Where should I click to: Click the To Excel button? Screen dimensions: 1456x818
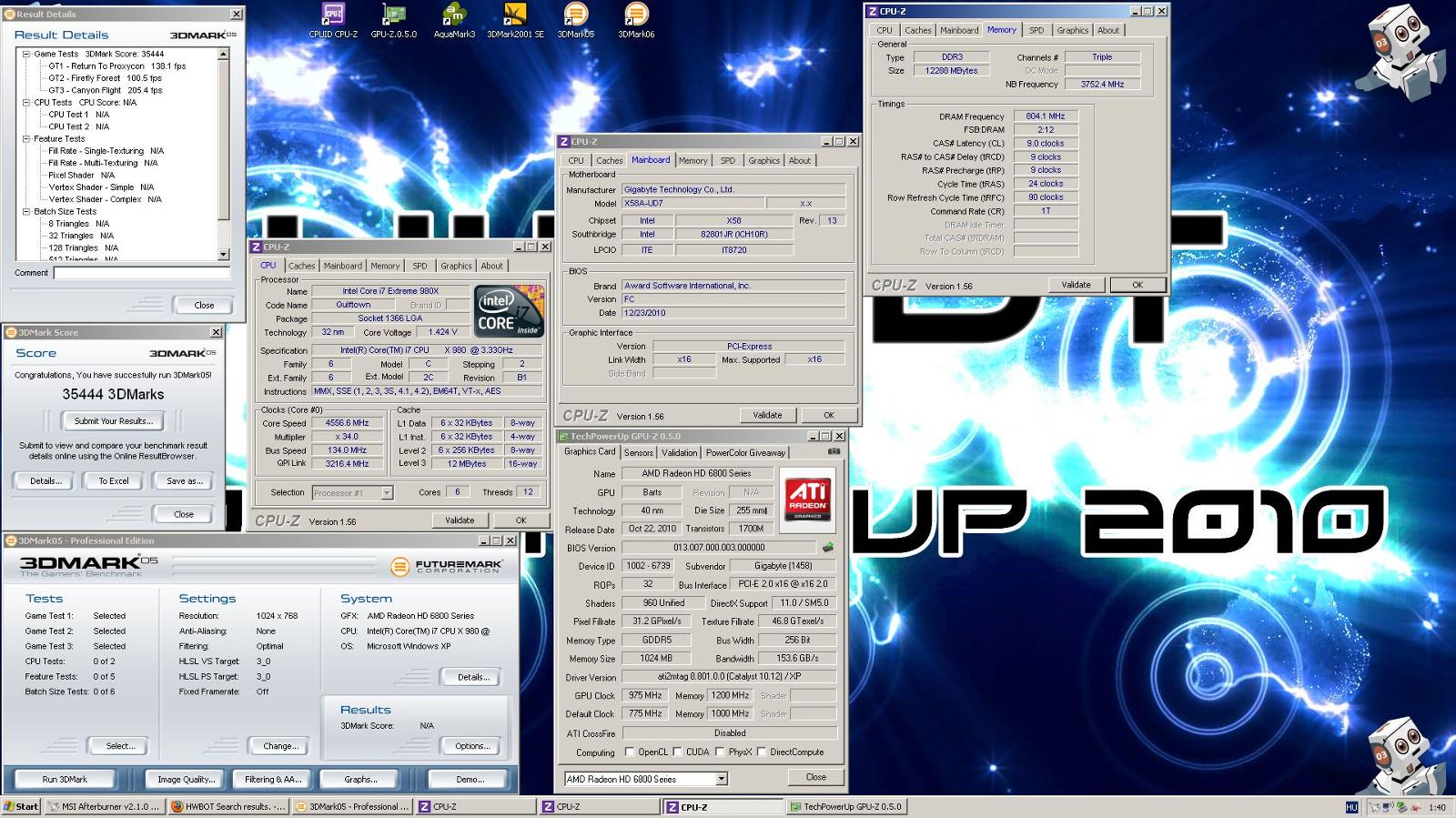(x=114, y=480)
